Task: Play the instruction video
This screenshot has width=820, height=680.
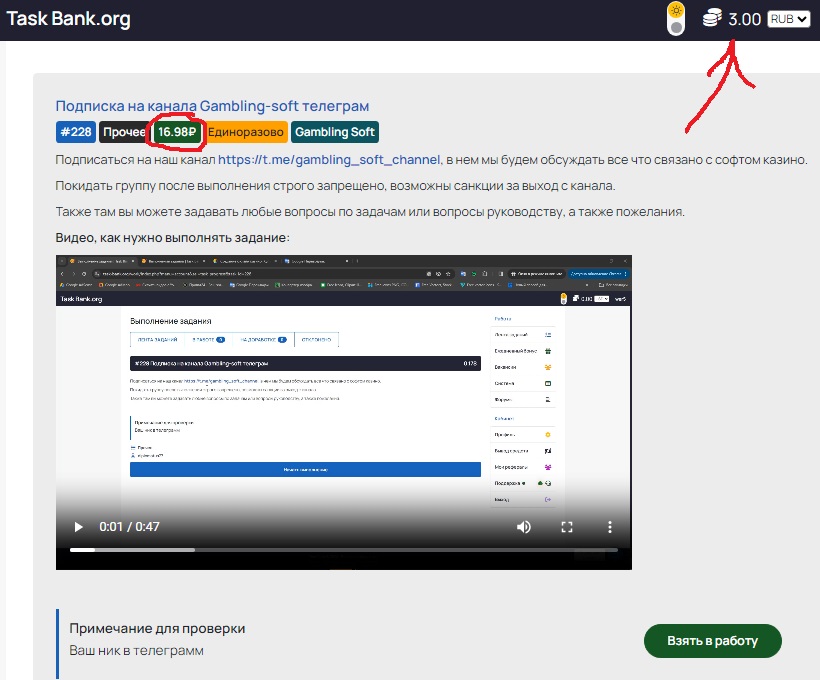Action: pos(78,527)
